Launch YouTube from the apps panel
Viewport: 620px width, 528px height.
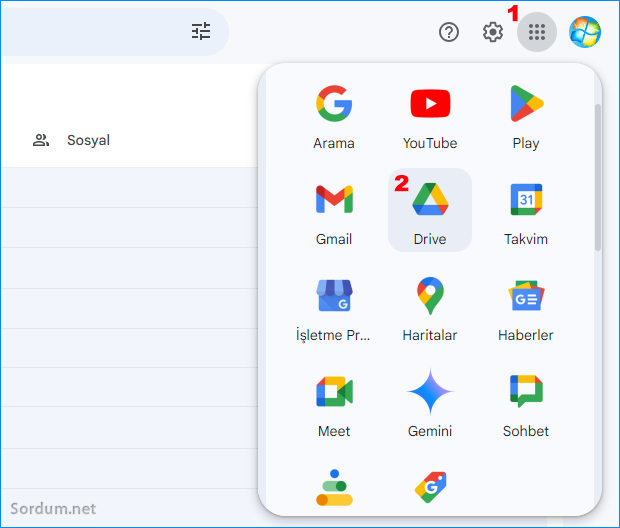pyautogui.click(x=430, y=116)
